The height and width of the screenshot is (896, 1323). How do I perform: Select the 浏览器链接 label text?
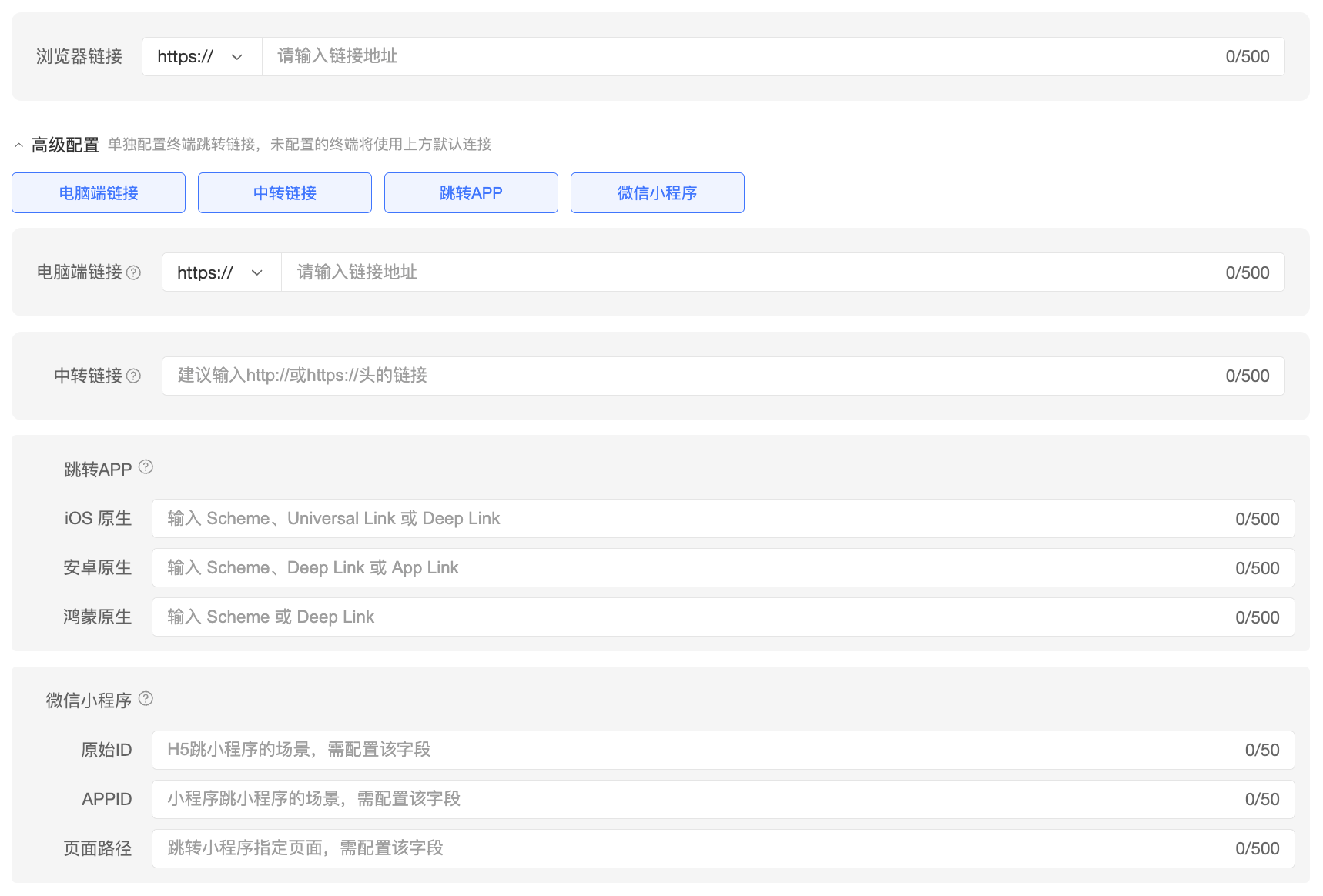79,56
